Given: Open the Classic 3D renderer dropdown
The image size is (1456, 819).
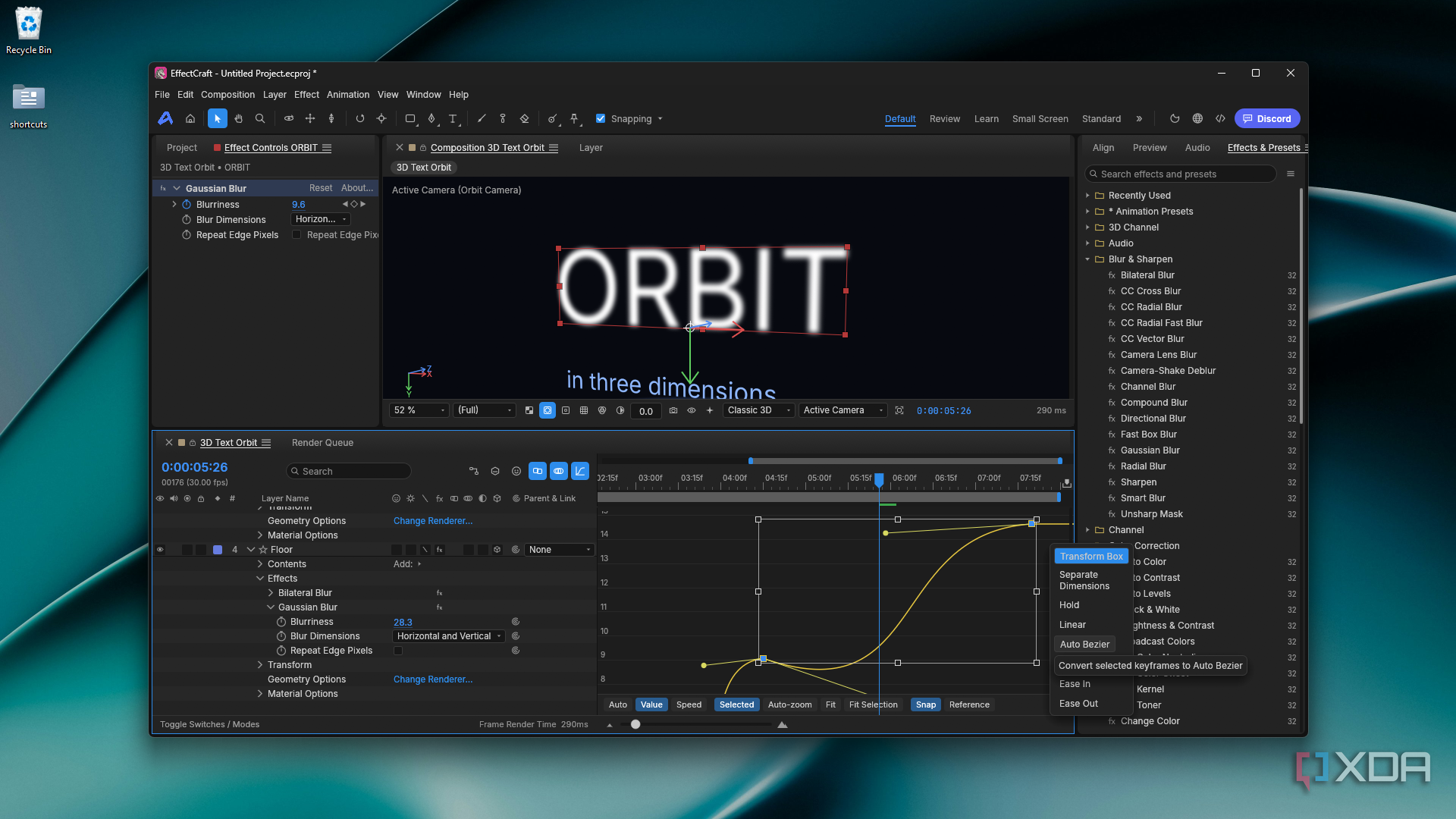Looking at the screenshot, I should point(758,410).
